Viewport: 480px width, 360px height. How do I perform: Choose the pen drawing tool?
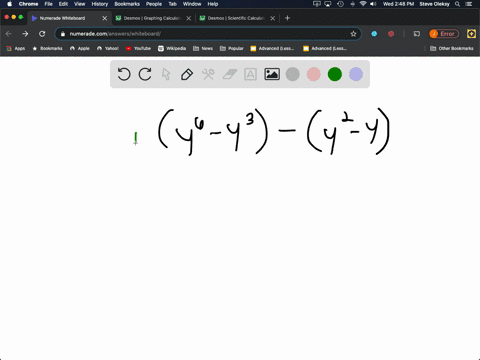187,74
